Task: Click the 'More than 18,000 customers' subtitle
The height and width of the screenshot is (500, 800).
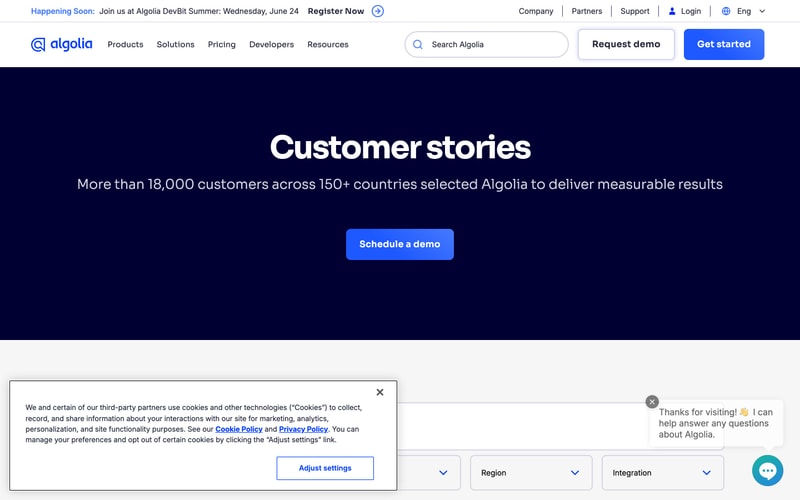Action: pyautogui.click(x=400, y=184)
